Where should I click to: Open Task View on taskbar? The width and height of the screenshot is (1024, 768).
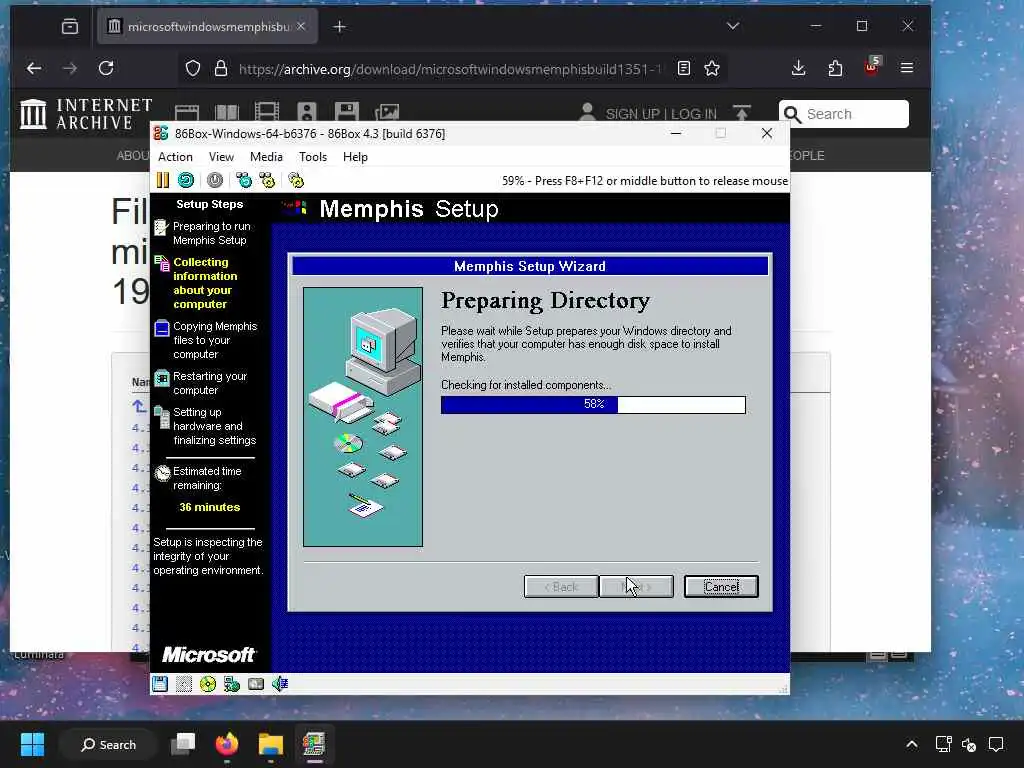coord(184,744)
